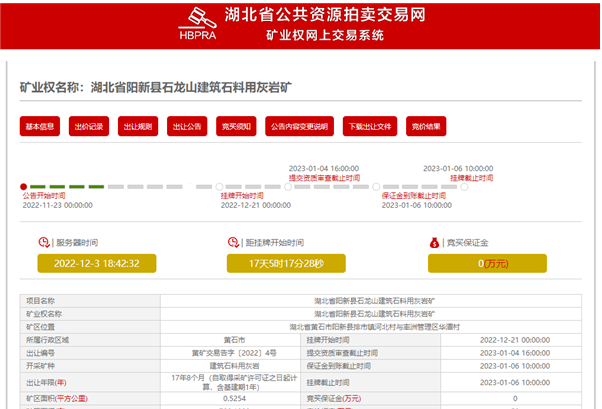Open the 基本信息 tab
Viewport: 602px width, 409px height.
click(40, 127)
